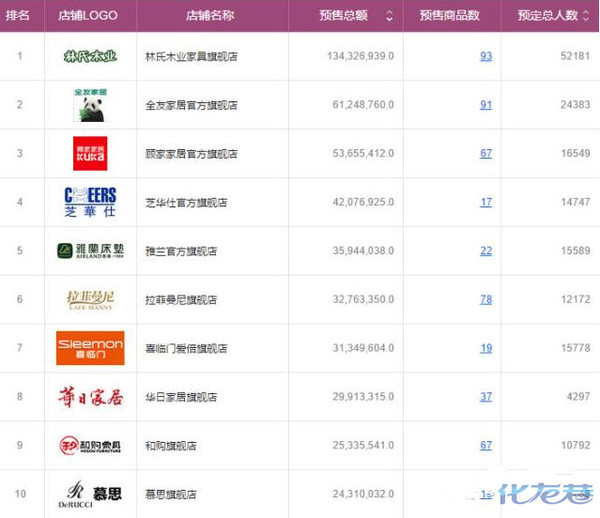Click presale total 24,310,032.0
Image resolution: width=600 pixels, height=518 pixels.
click(363, 494)
